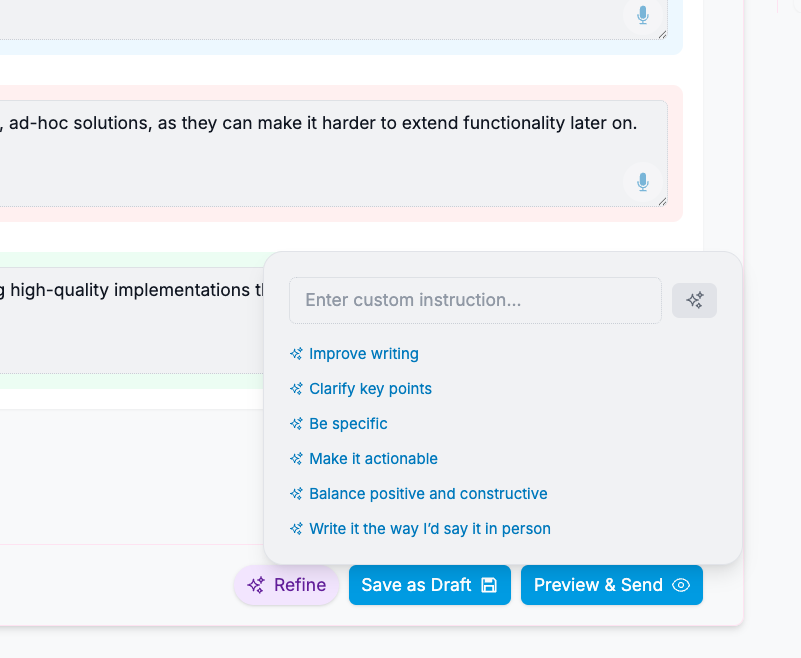Open the Refine options popup
This screenshot has width=801, height=658.
click(287, 585)
